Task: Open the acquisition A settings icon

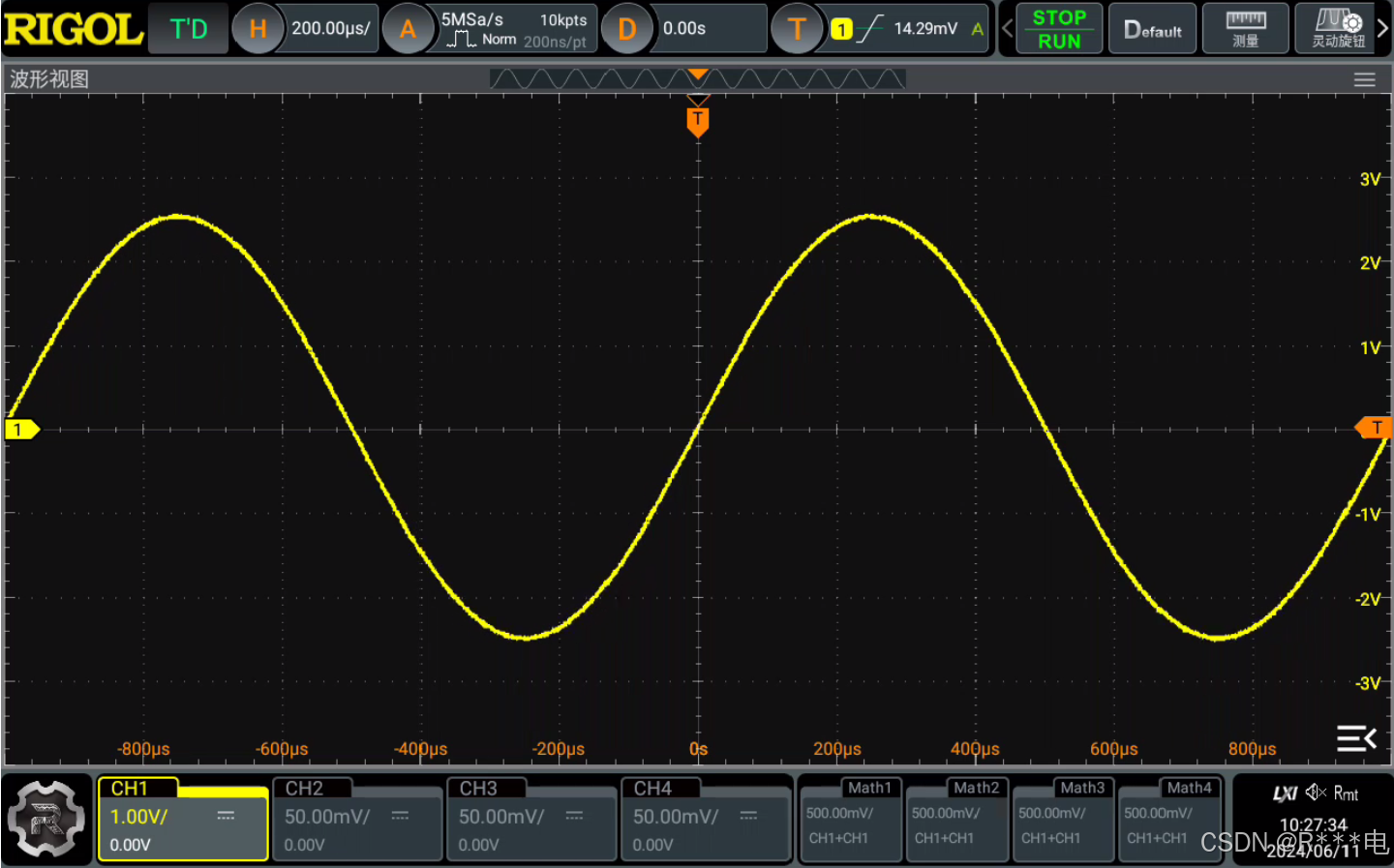Action: 408,29
